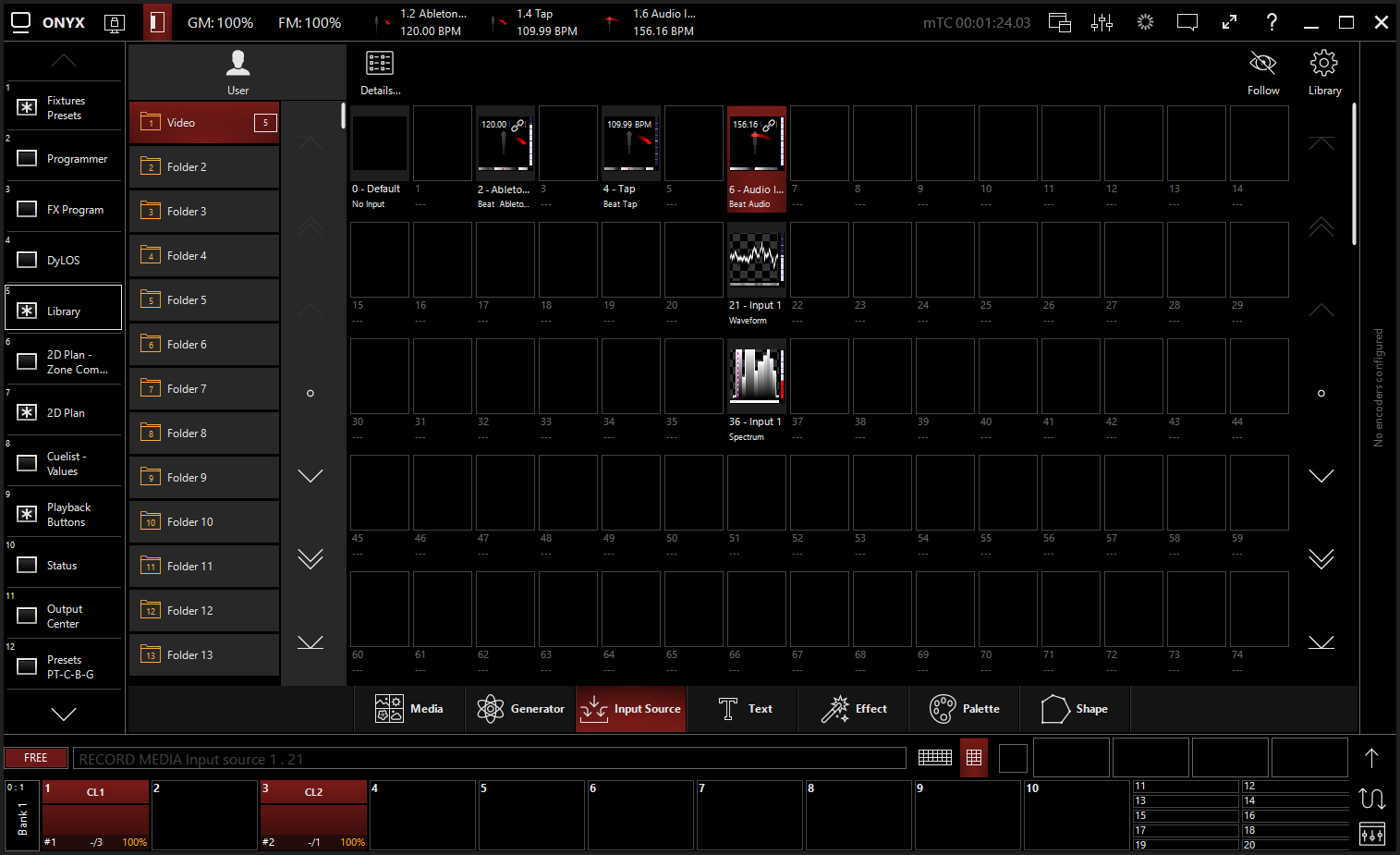Image resolution: width=1400 pixels, height=855 pixels.
Task: Jump to grid bottom arrow on right
Action: click(x=1321, y=642)
